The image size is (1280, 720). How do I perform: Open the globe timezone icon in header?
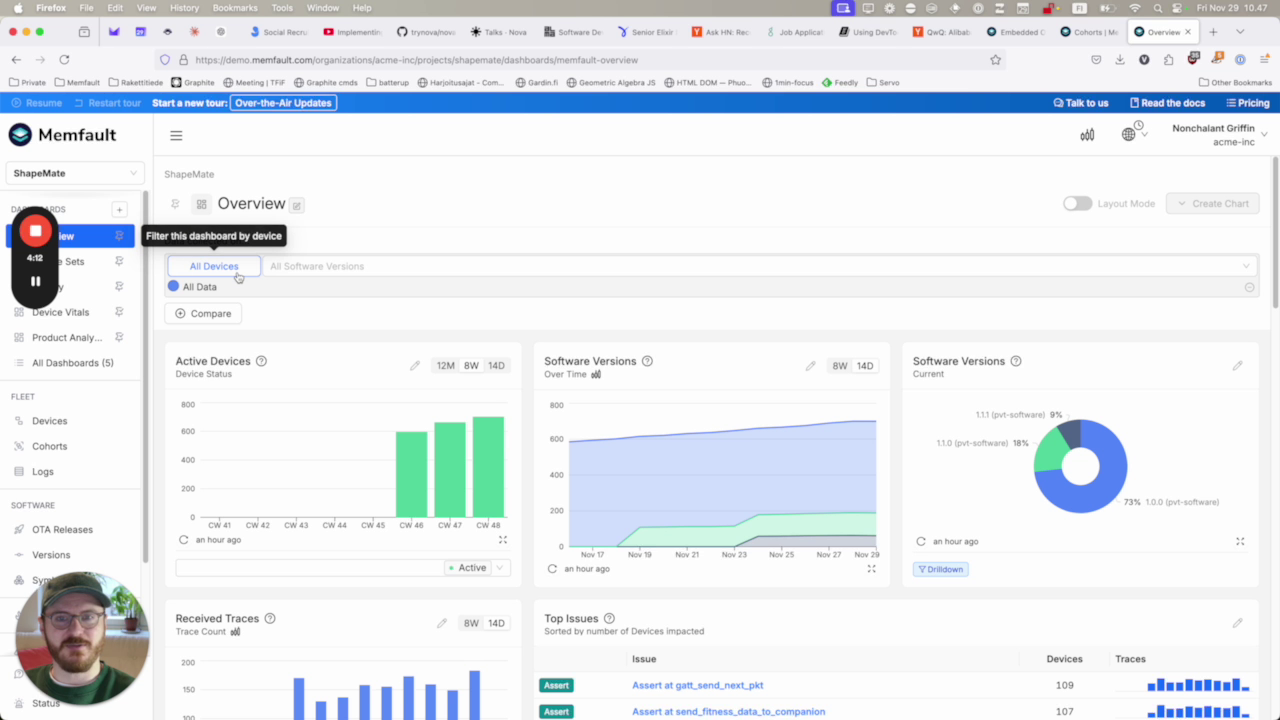[x=1129, y=135]
